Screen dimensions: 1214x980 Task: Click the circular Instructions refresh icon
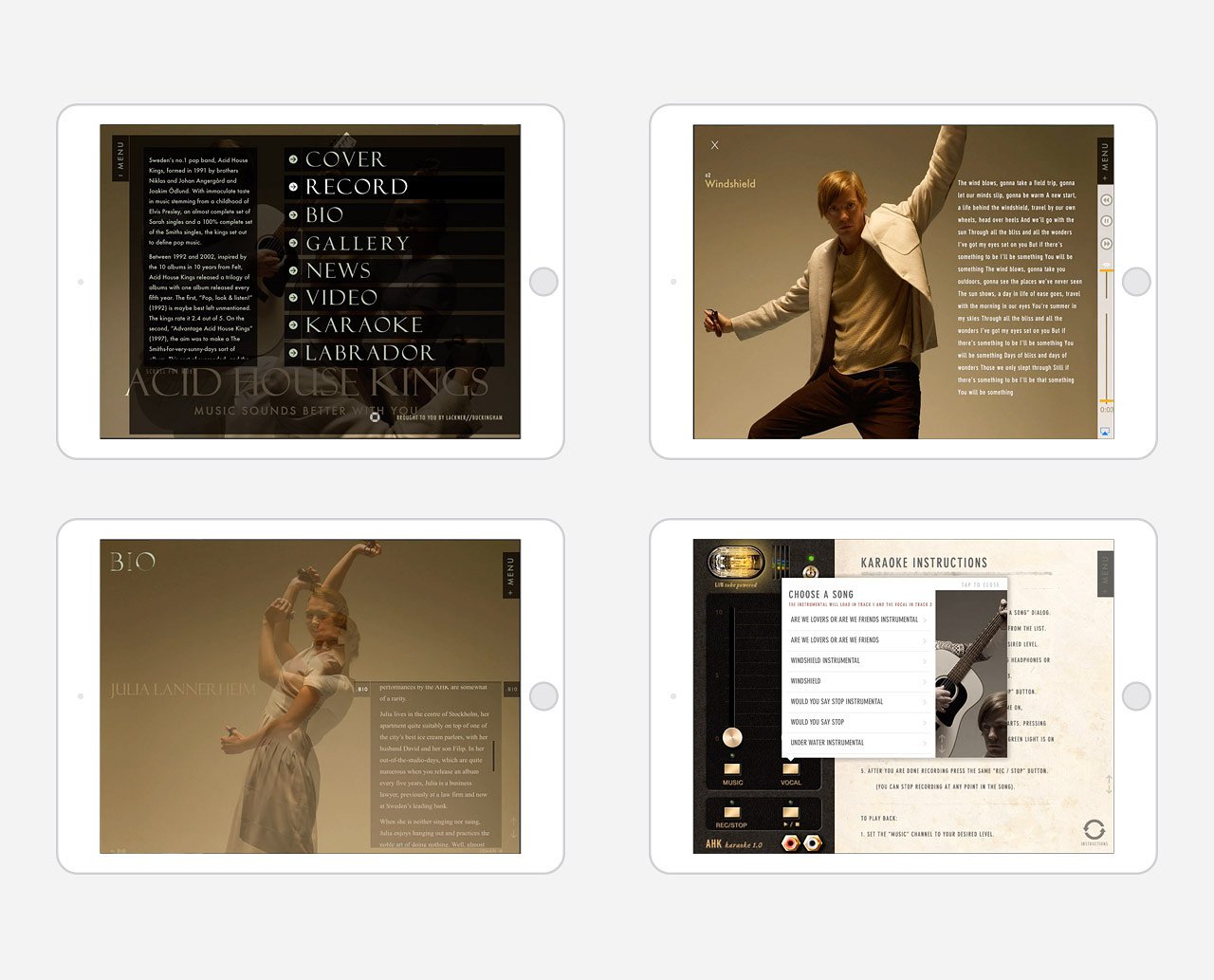coord(1094,829)
